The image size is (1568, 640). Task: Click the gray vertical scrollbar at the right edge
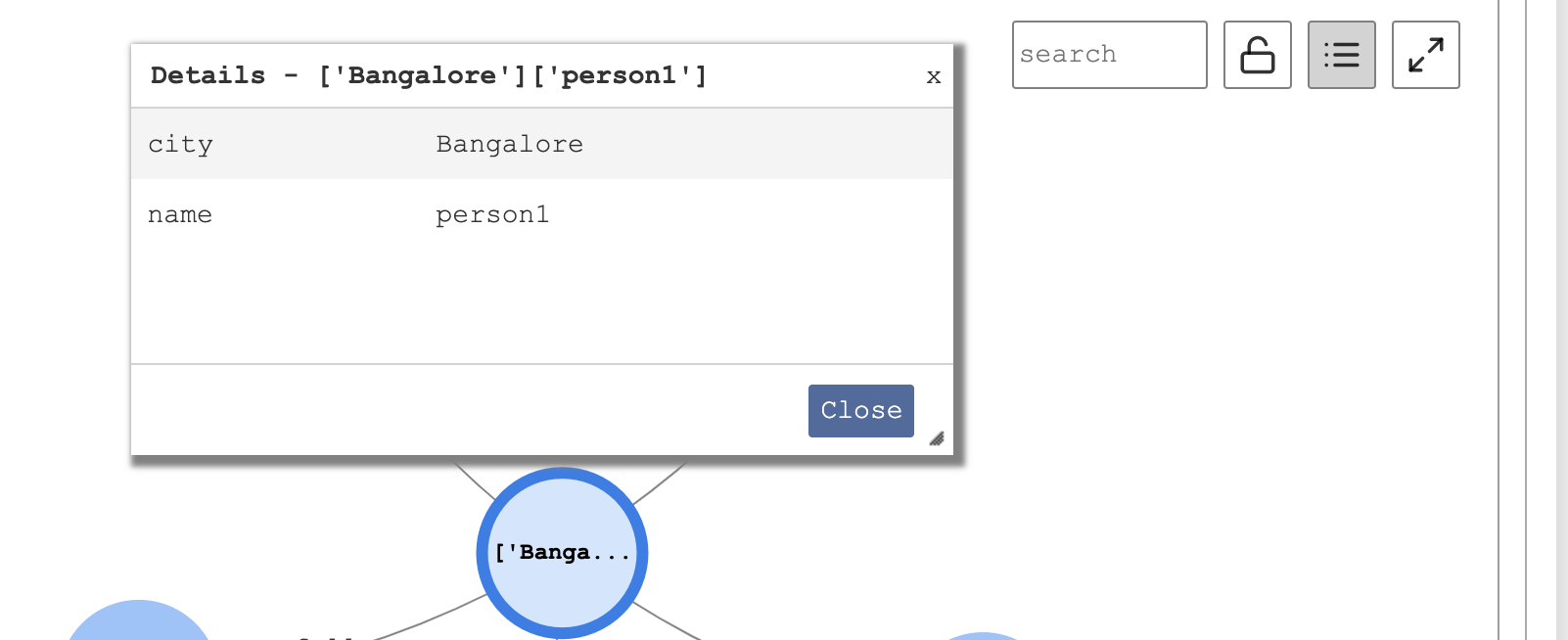(1562, 320)
